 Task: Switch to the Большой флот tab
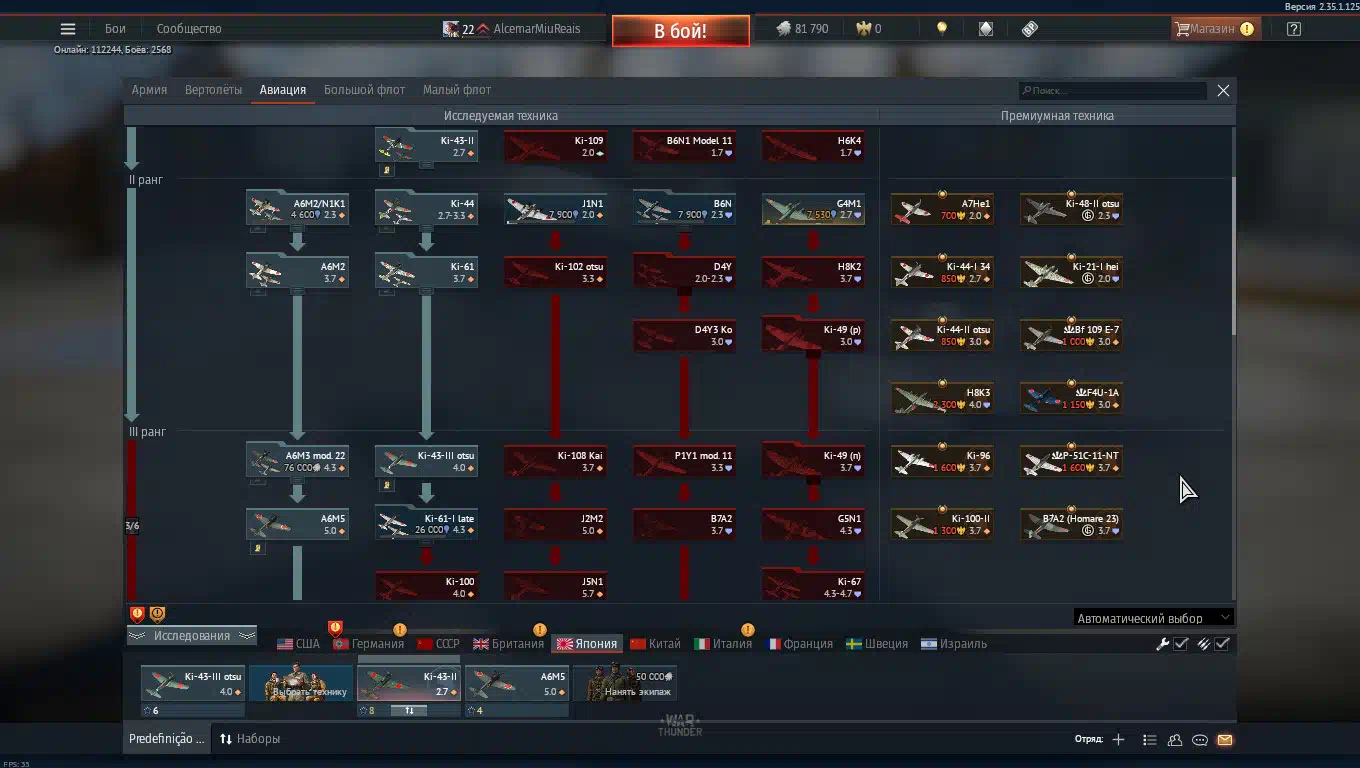(364, 90)
